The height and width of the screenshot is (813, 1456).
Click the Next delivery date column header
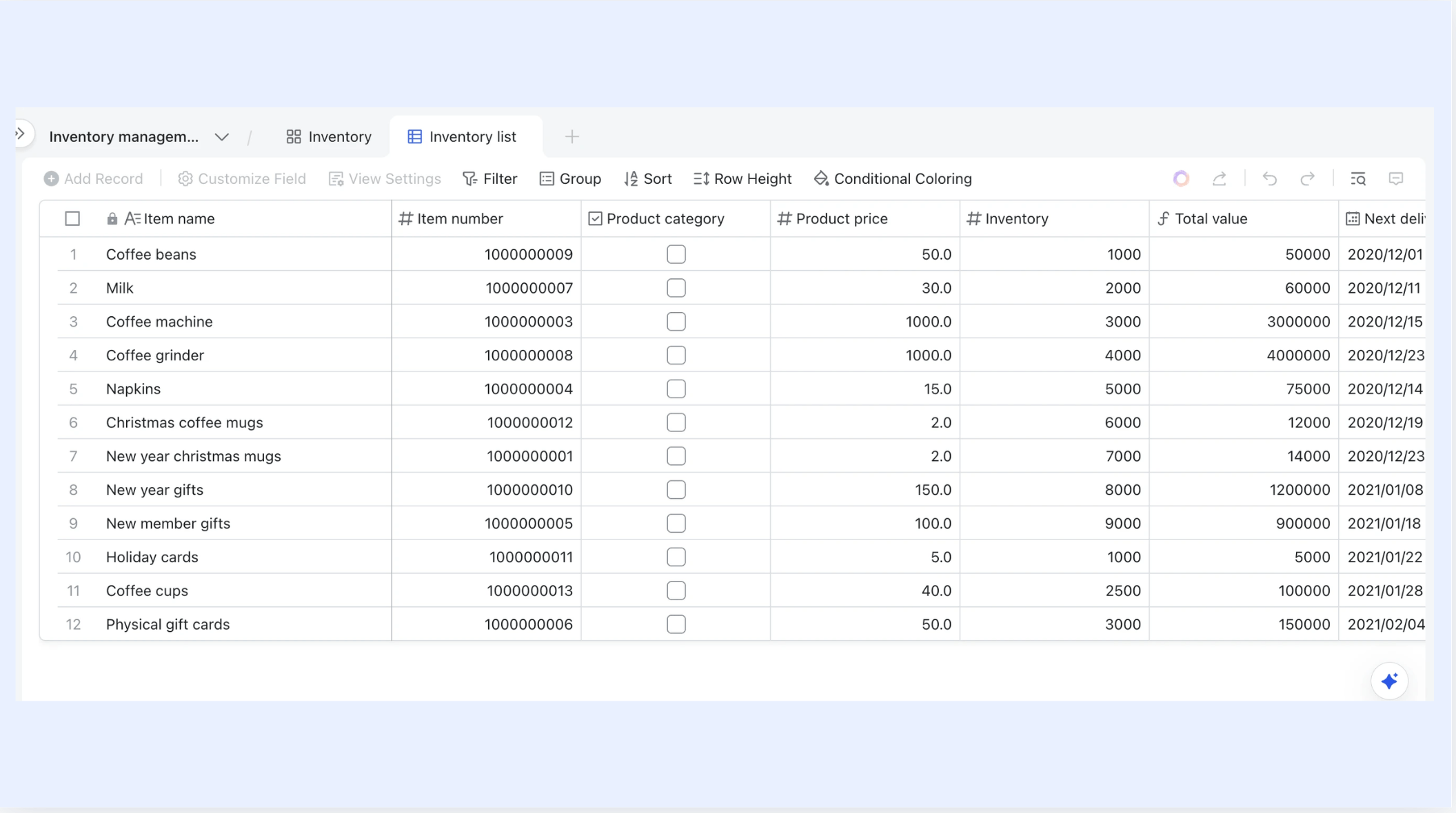tap(1382, 219)
